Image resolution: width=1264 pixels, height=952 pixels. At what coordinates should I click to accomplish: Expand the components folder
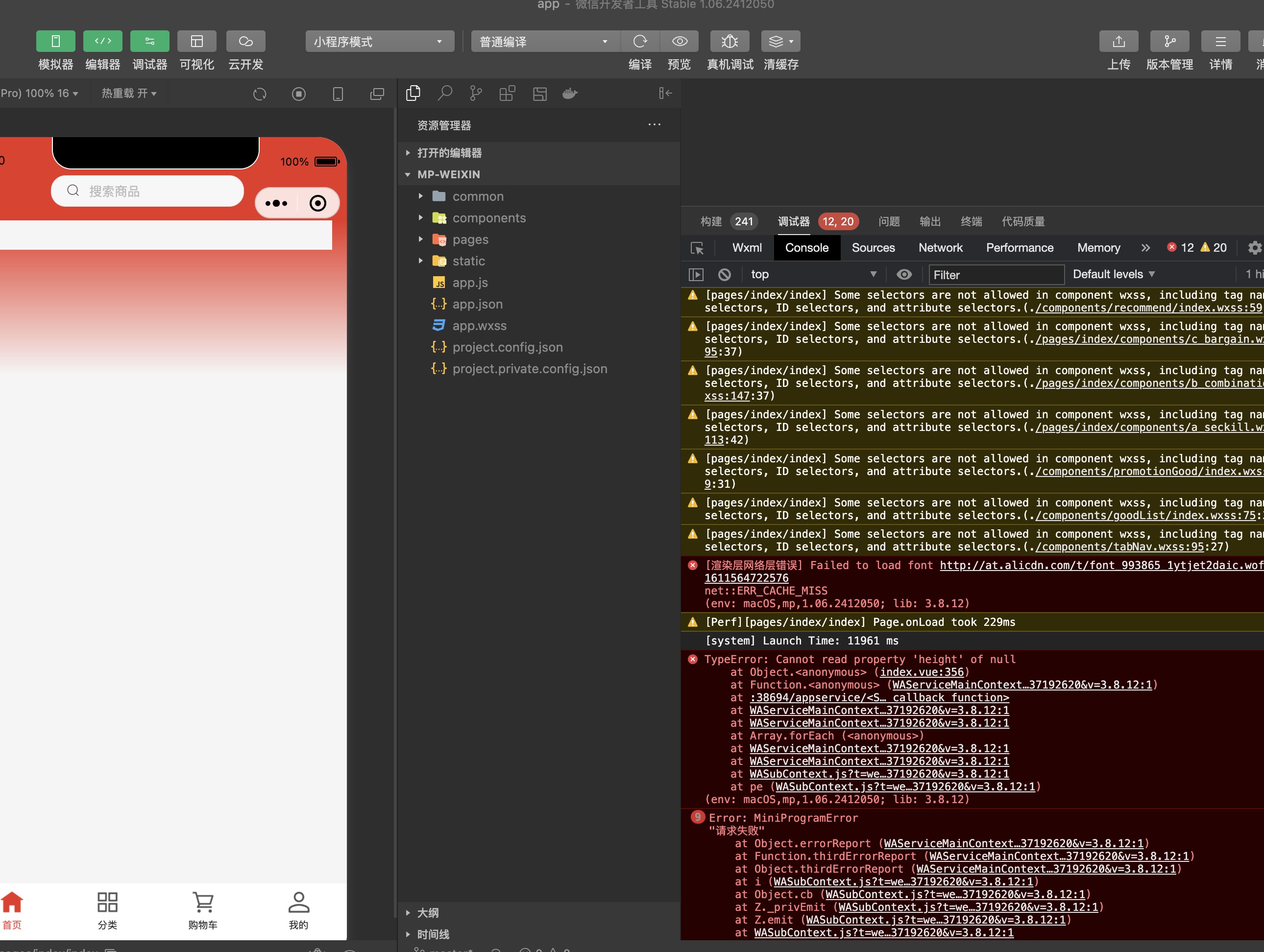click(539, 218)
